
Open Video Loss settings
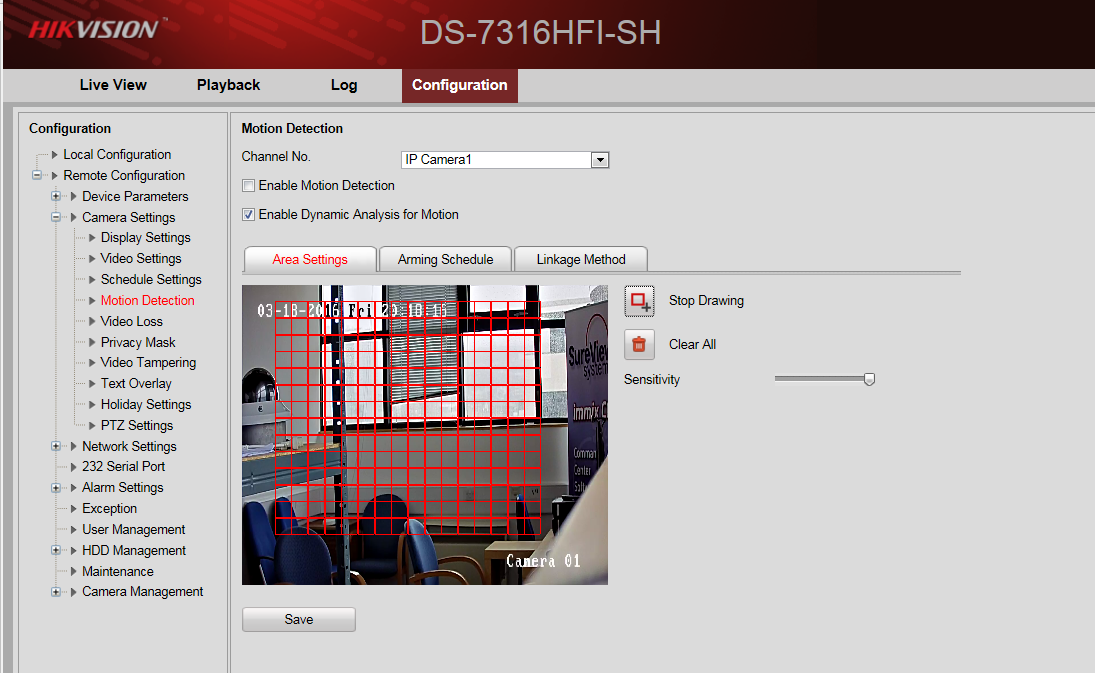[x=131, y=321]
